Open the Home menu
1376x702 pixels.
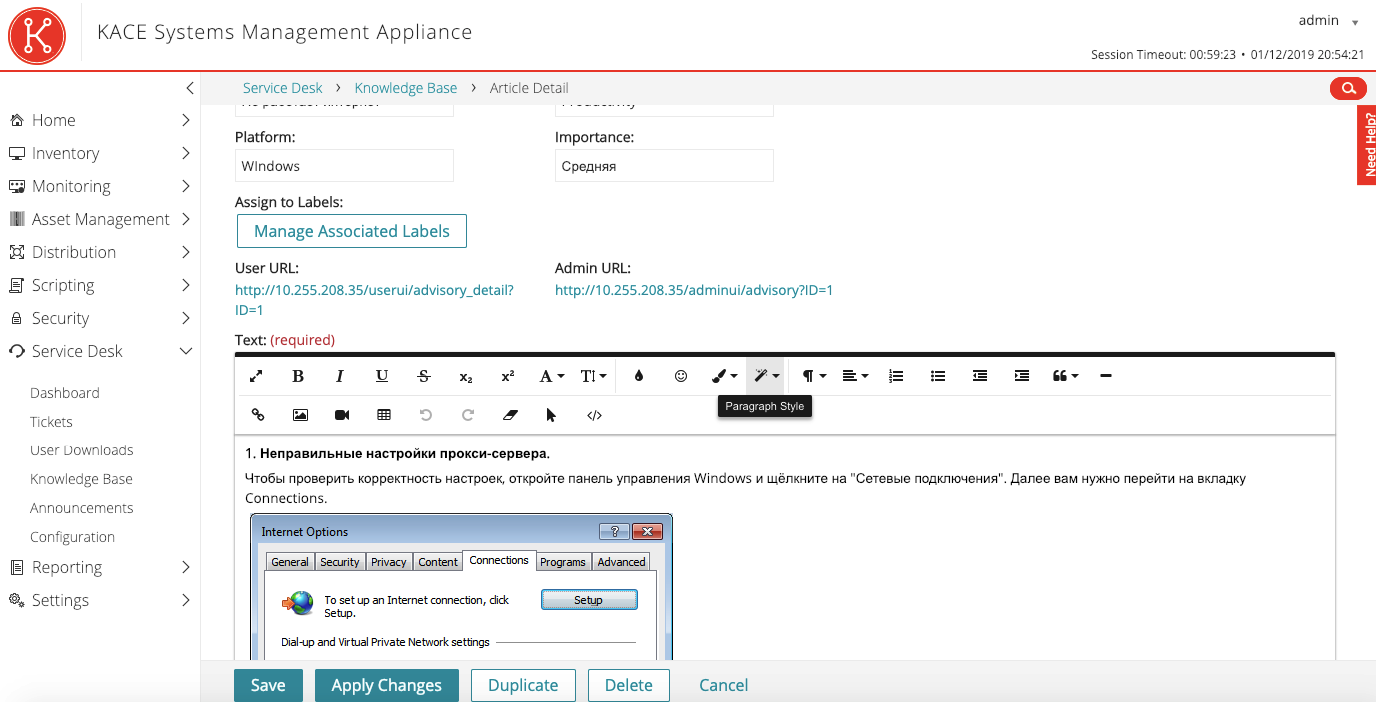pos(100,120)
